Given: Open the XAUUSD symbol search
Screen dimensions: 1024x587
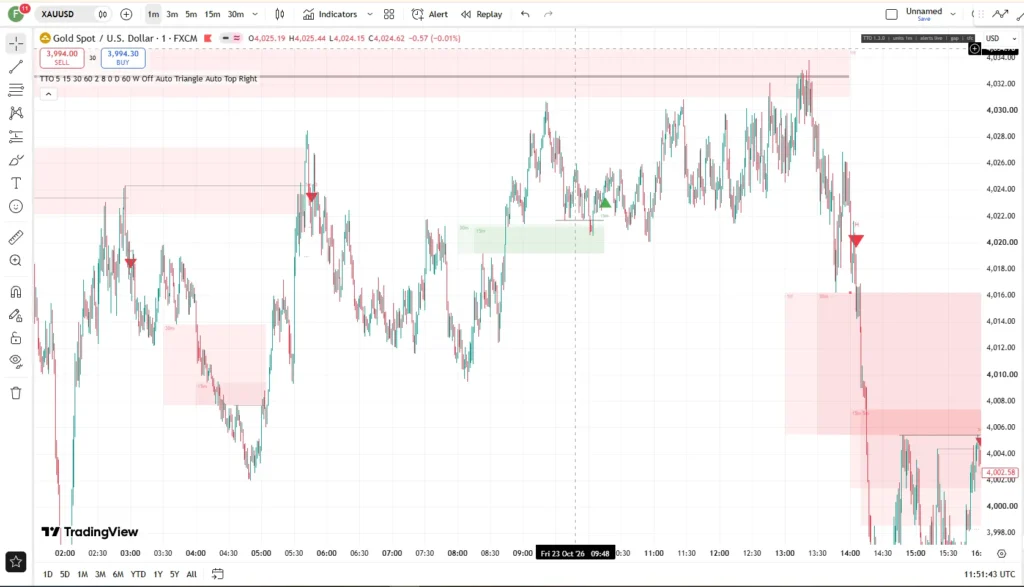Looking at the screenshot, I should click(57, 14).
